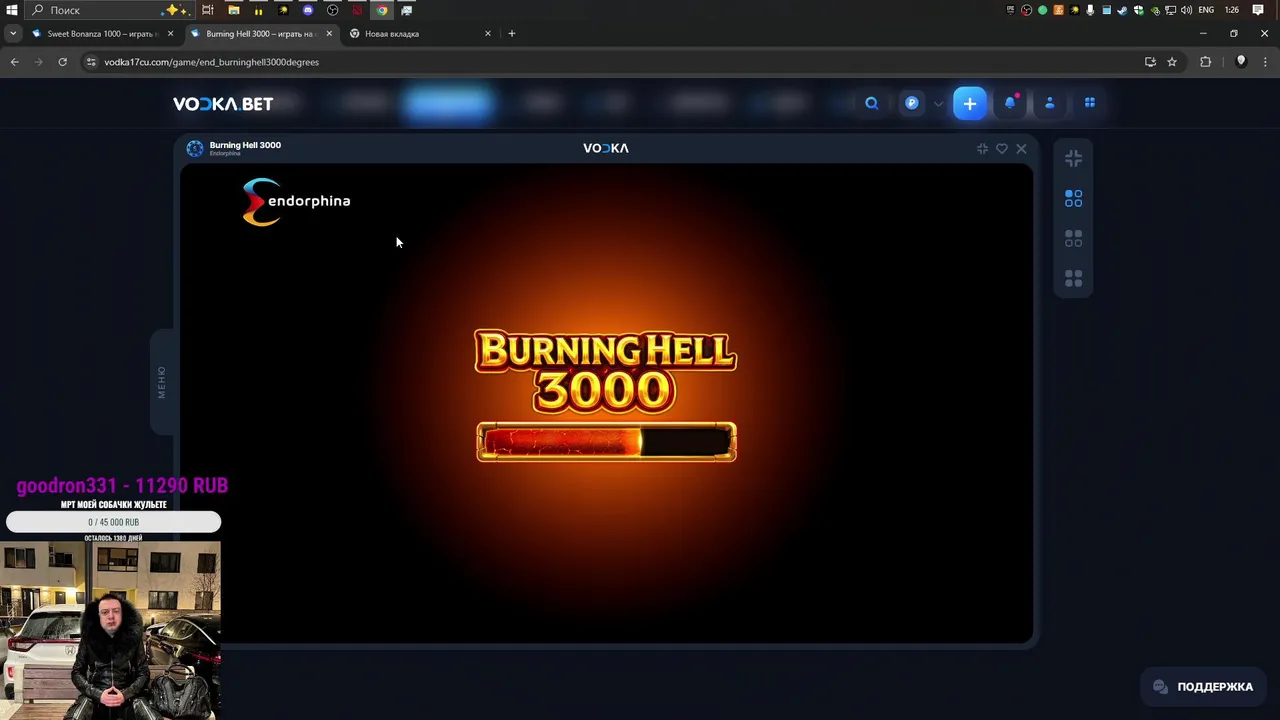
Task: Open Discord from the taskbar
Action: [308, 10]
